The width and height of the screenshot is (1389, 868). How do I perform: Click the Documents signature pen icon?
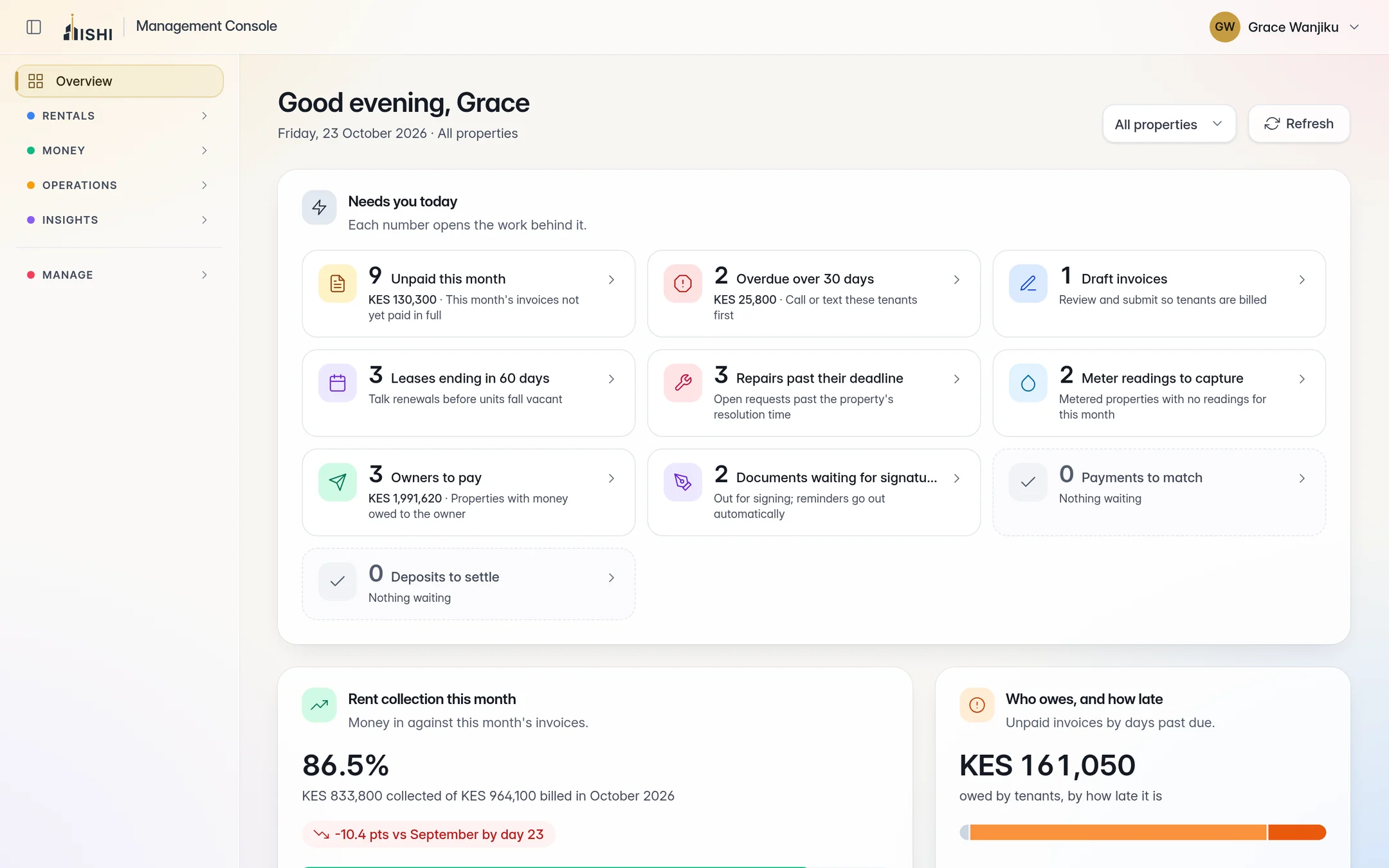click(x=683, y=482)
